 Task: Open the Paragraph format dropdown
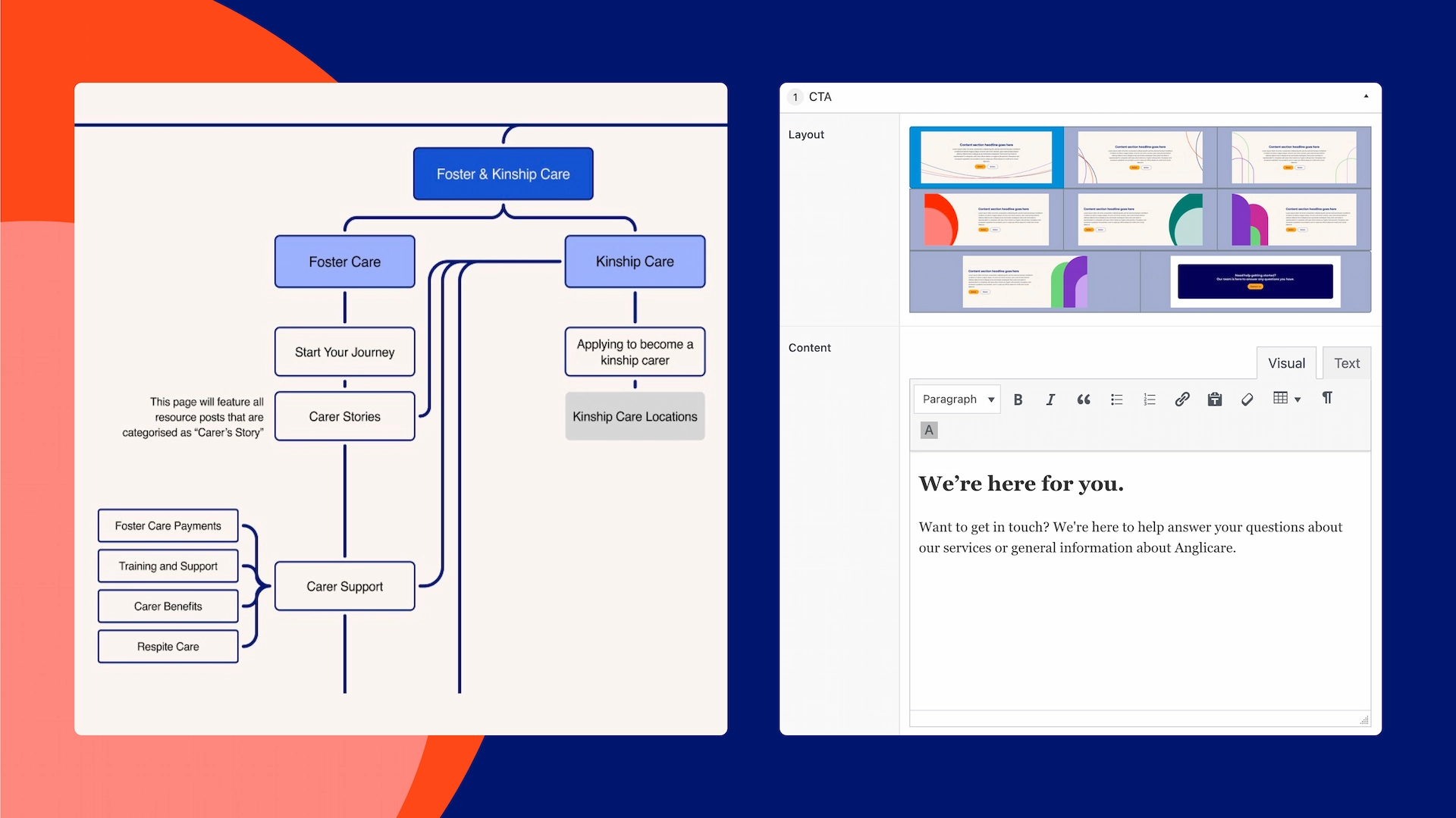pyautogui.click(x=957, y=400)
